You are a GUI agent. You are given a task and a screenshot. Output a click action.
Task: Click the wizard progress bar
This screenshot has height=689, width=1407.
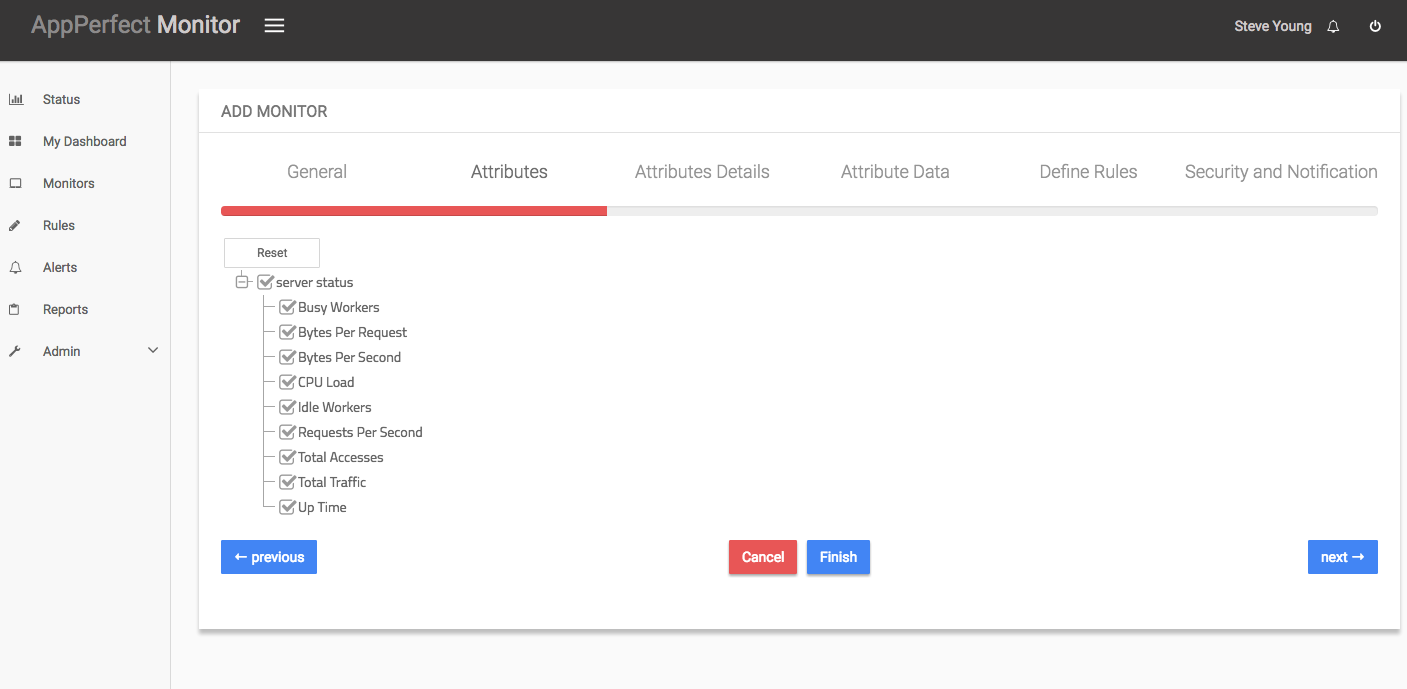point(799,211)
